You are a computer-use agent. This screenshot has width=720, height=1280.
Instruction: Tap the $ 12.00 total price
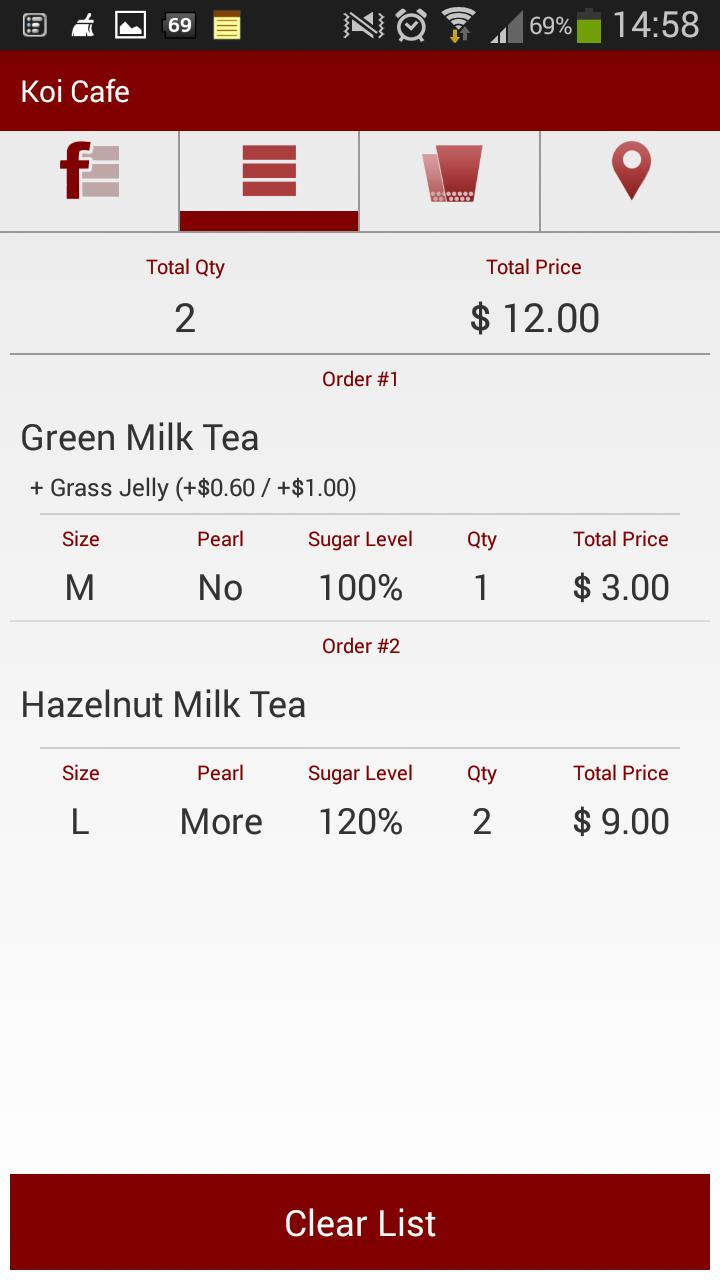coord(535,318)
